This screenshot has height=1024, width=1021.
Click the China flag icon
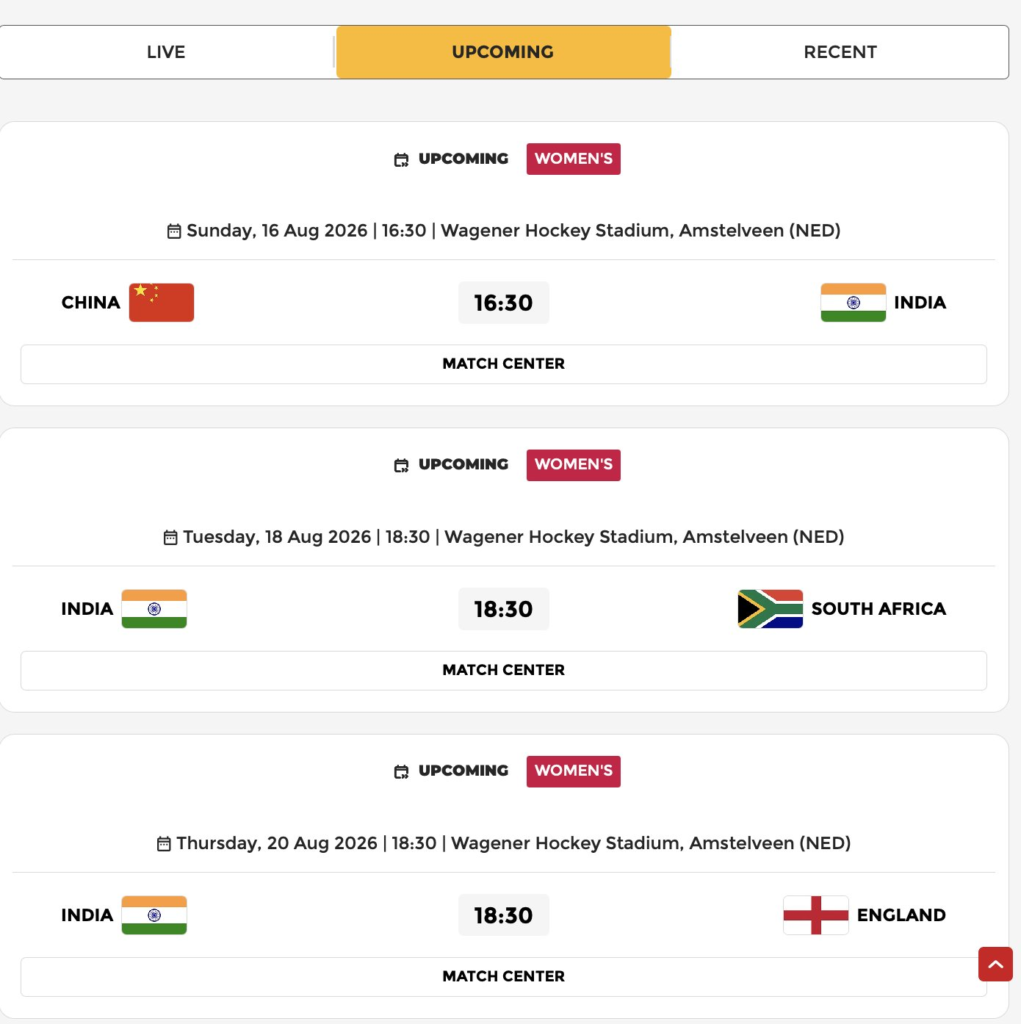tap(161, 302)
